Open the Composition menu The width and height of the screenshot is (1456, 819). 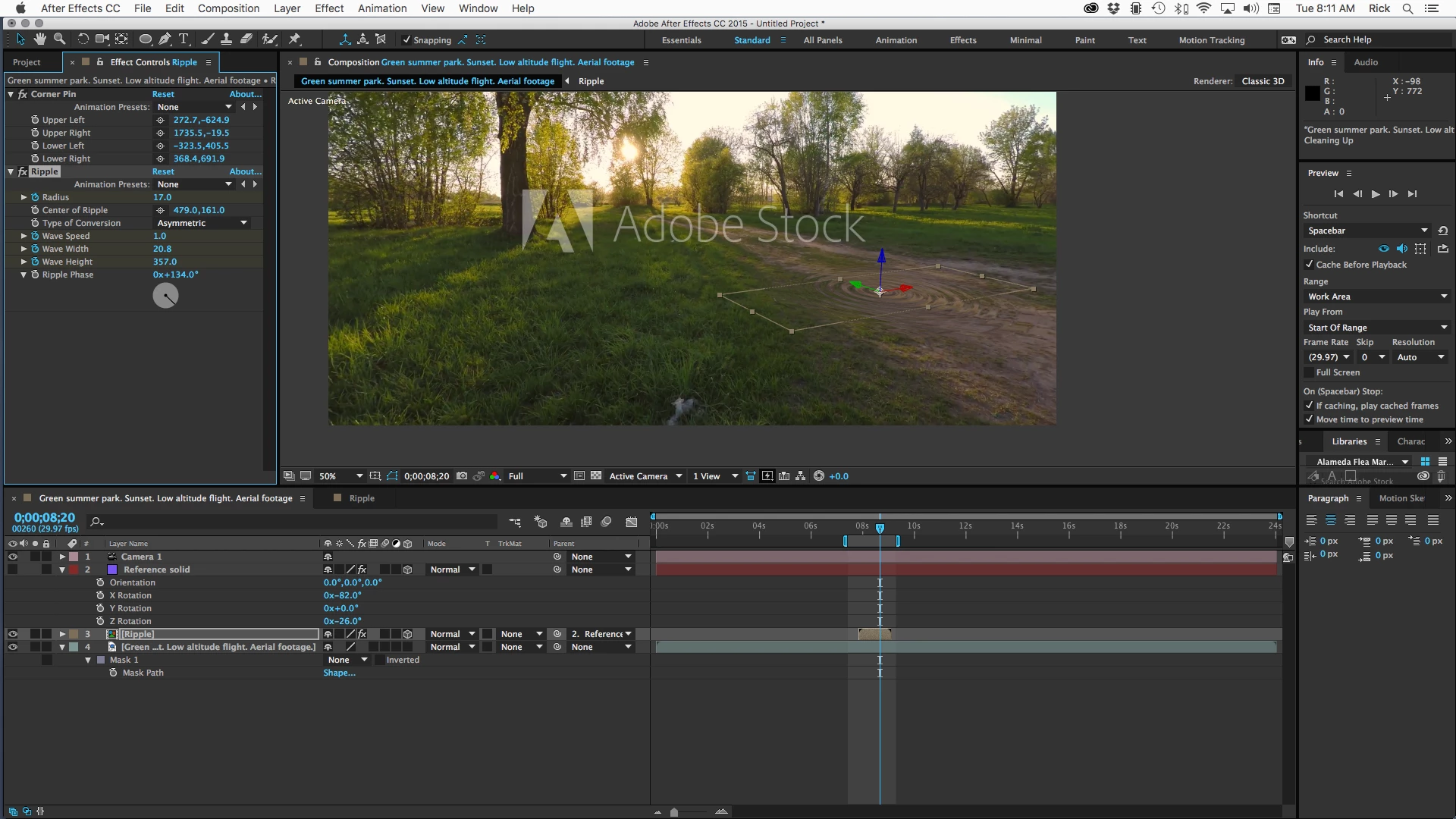point(228,8)
